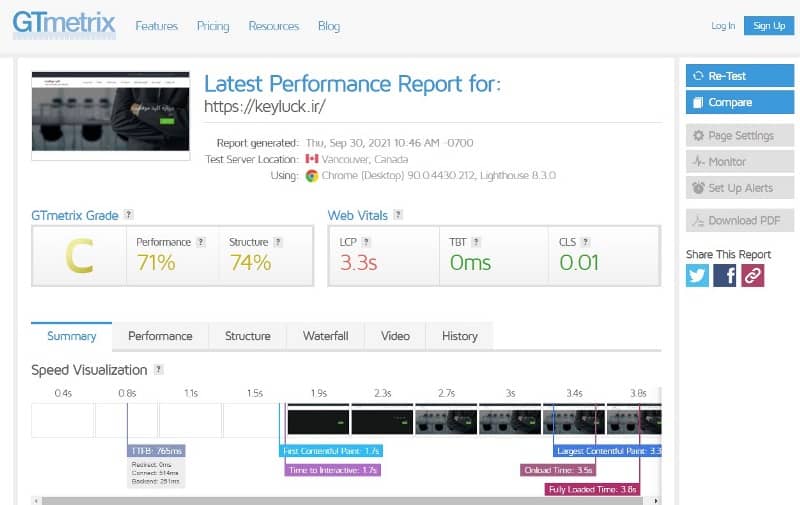Click the Speed Visualization help question mark
Viewport: 800px width, 505px height.
point(158,370)
